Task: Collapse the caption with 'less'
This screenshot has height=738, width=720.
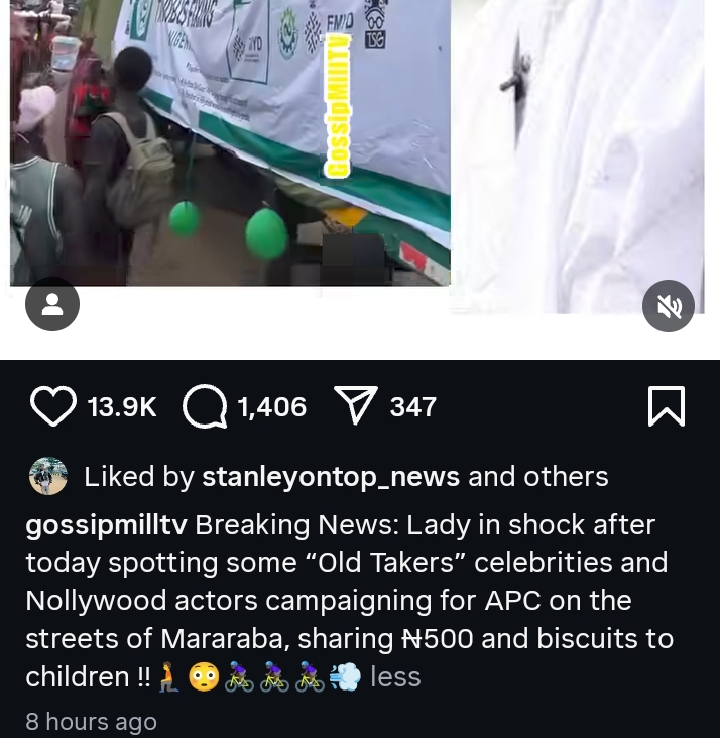Action: pos(395,677)
